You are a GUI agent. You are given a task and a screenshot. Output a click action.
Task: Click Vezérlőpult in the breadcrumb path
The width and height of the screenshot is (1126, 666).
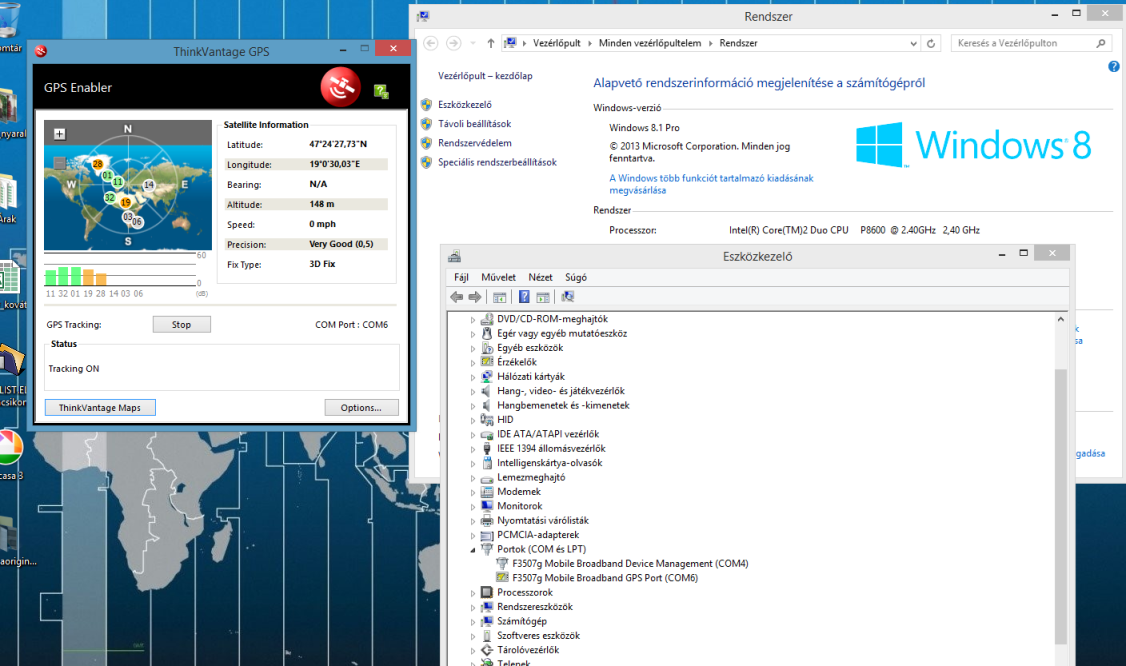557,43
